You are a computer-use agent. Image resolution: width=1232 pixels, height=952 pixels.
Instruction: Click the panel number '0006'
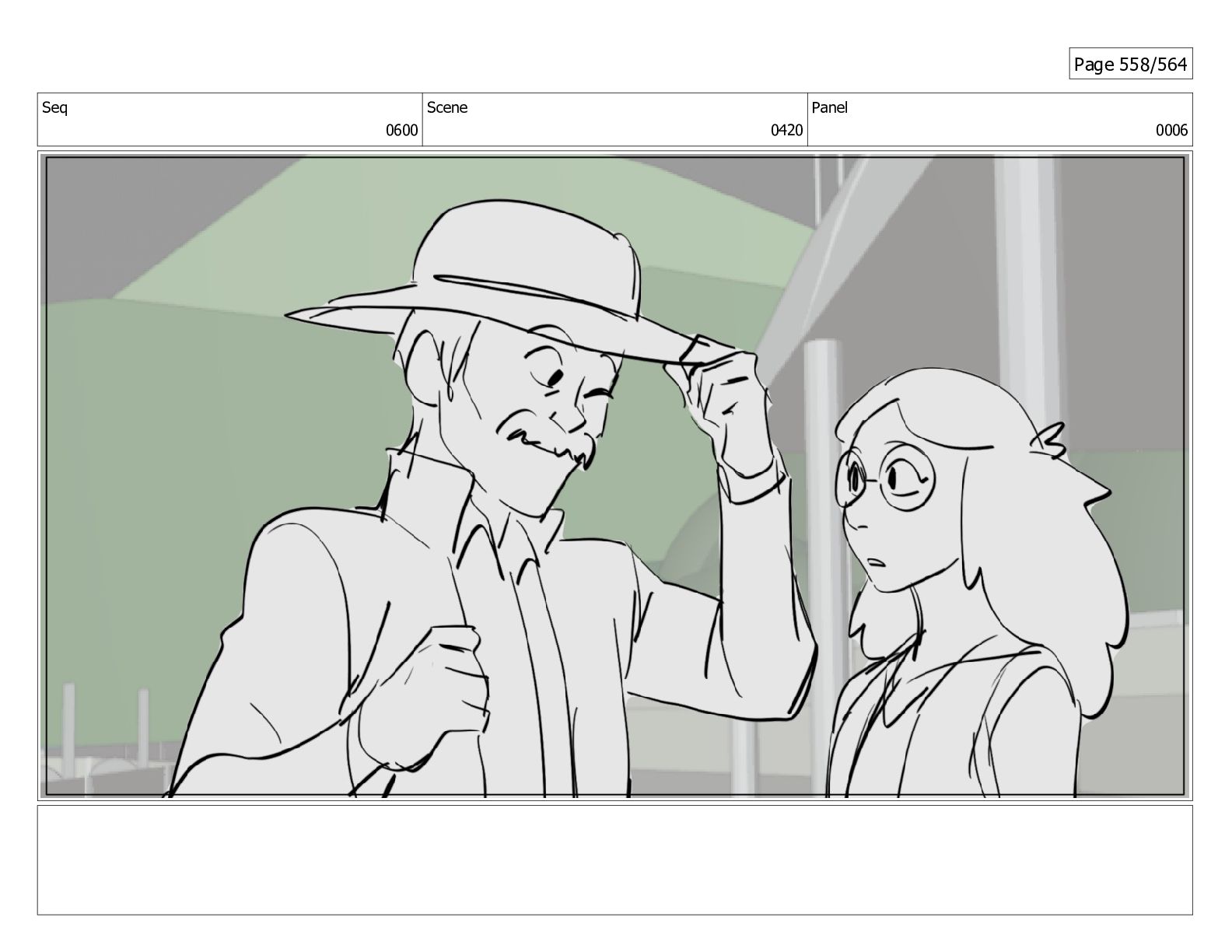click(1171, 131)
